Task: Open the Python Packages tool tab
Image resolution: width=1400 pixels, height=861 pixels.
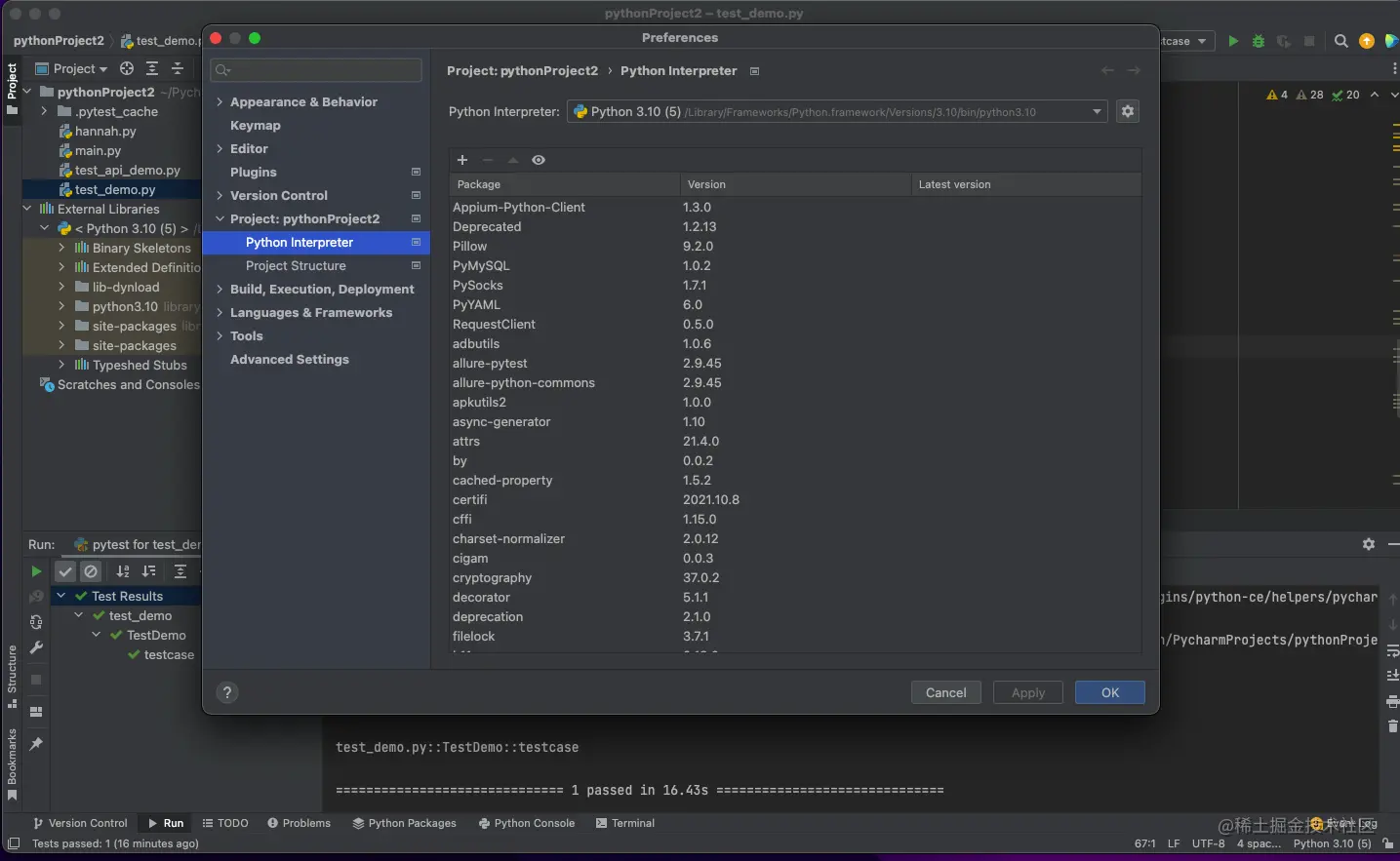Action: [404, 823]
